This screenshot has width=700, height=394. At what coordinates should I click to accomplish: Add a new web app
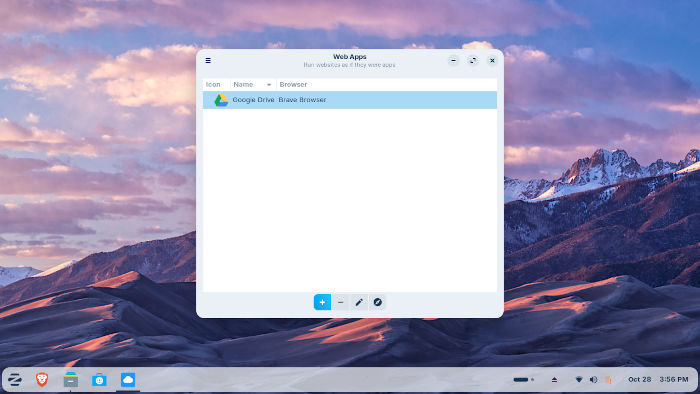(322, 302)
